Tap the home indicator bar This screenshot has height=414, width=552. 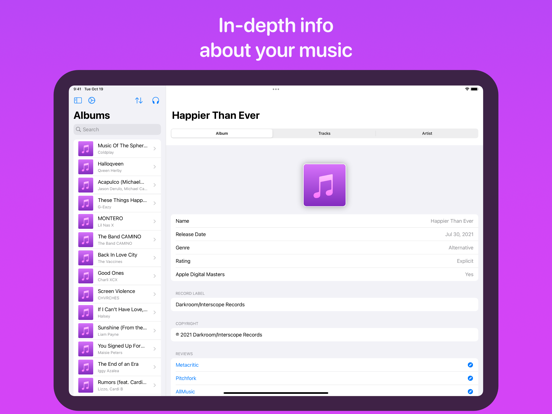[276, 393]
